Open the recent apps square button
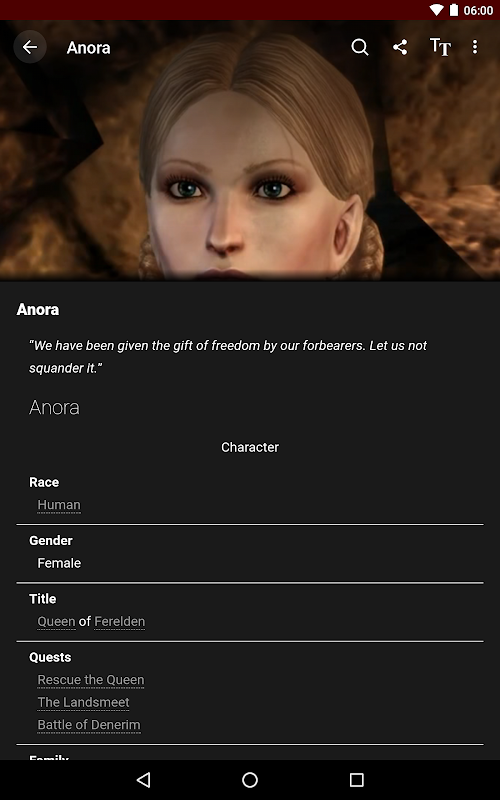The image size is (500, 800). 357,780
